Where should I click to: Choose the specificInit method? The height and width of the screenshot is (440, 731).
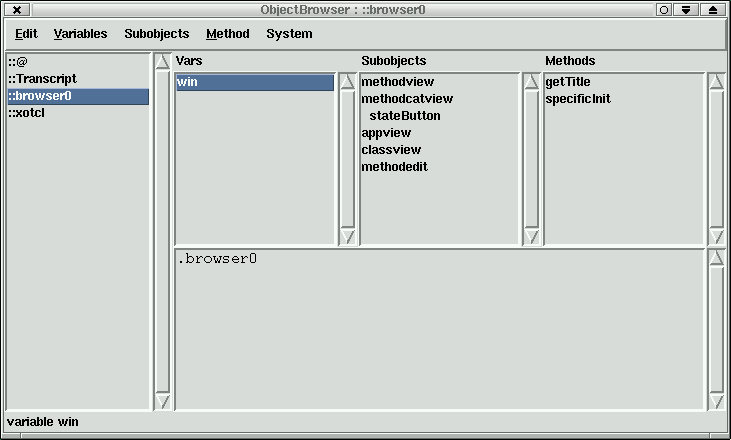pos(578,99)
